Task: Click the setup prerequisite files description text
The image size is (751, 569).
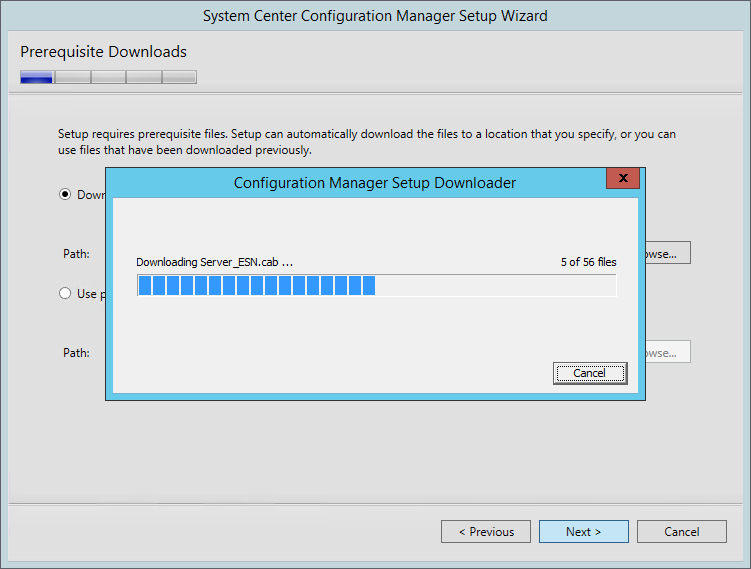Action: pos(367,142)
